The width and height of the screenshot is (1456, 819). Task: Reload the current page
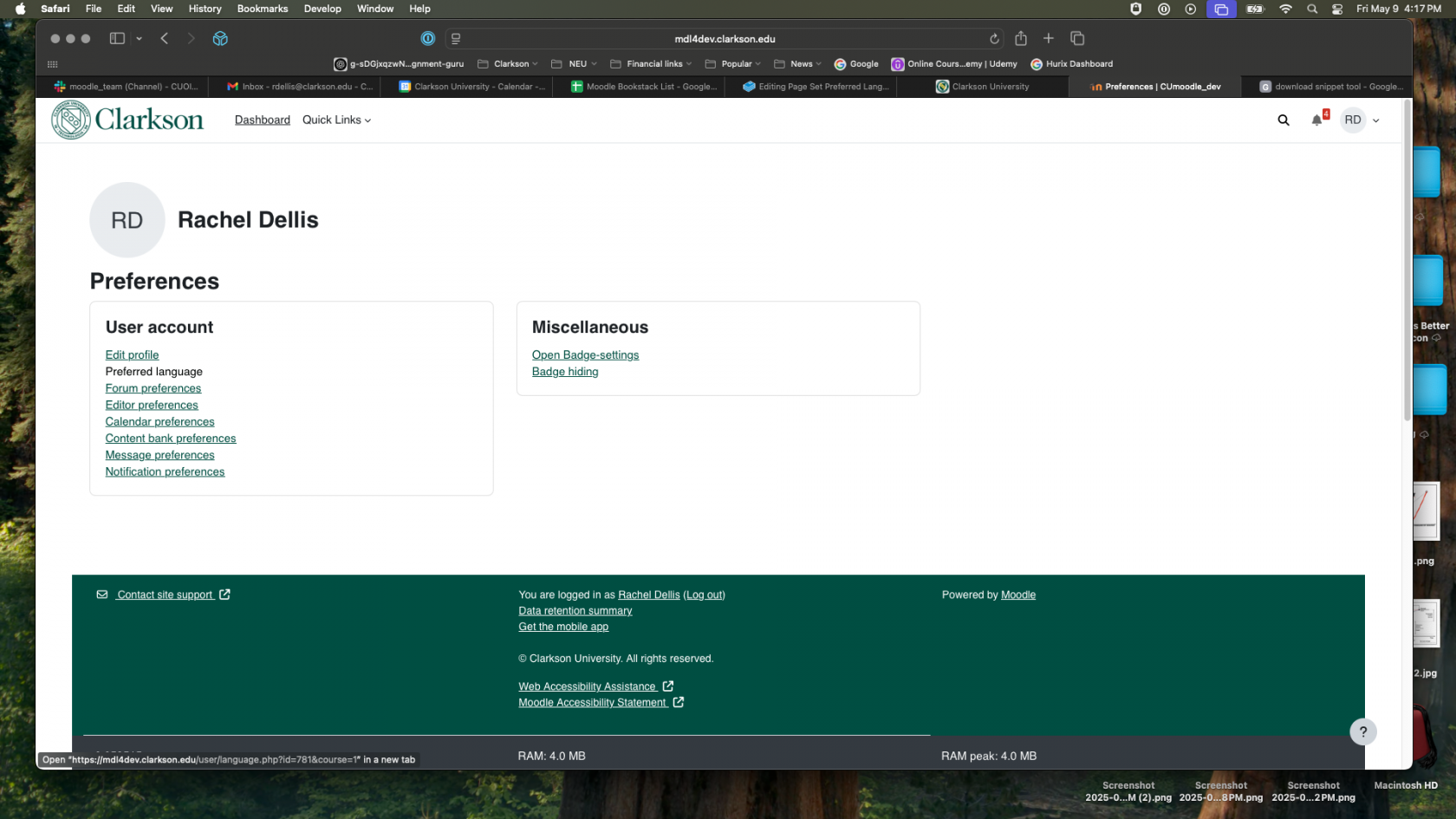pos(995,38)
